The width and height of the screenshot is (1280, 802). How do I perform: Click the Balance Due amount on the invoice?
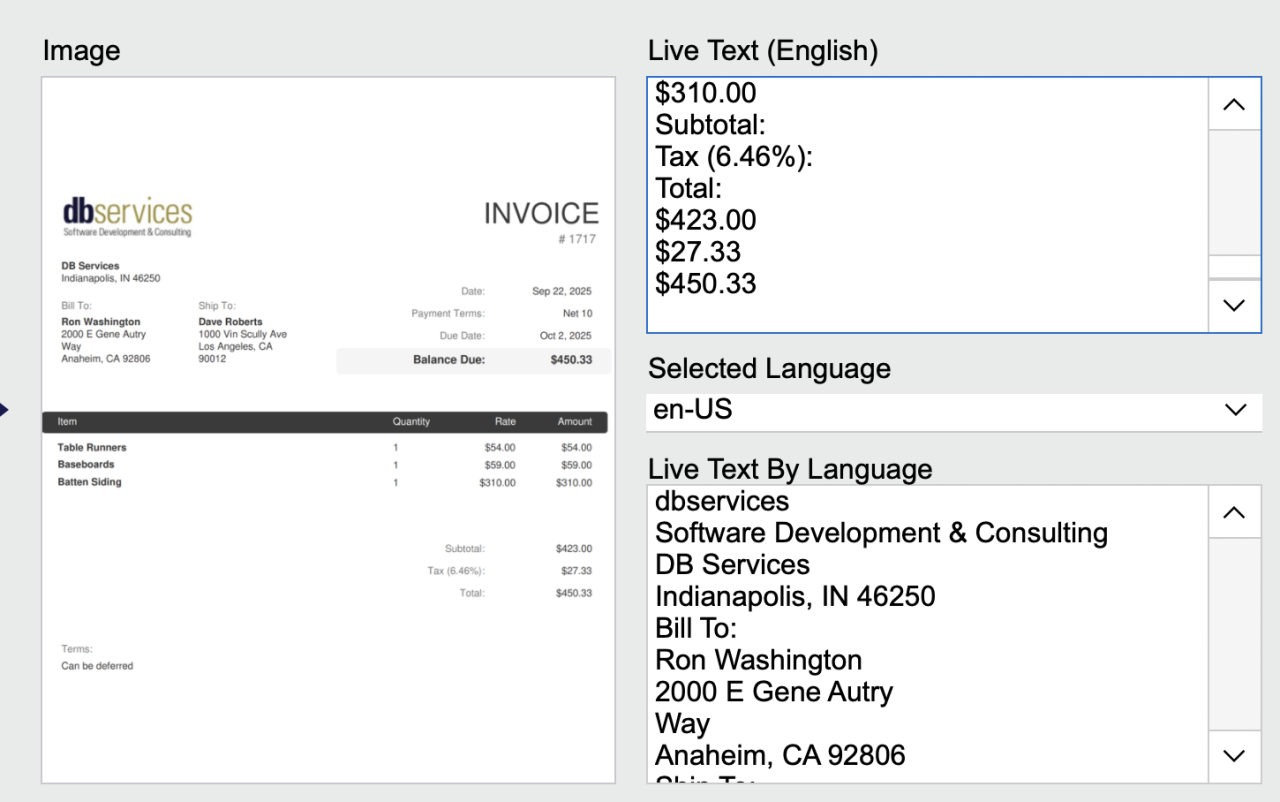pos(573,360)
